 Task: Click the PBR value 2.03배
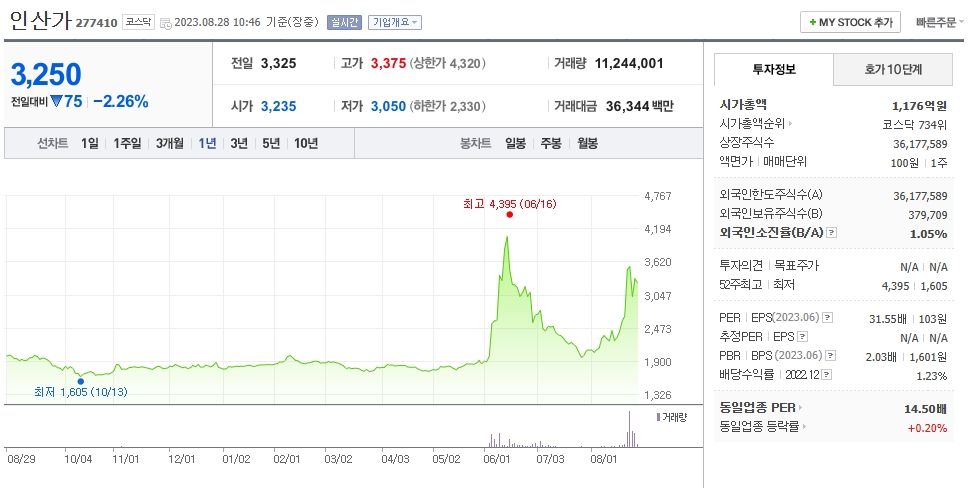coord(881,357)
